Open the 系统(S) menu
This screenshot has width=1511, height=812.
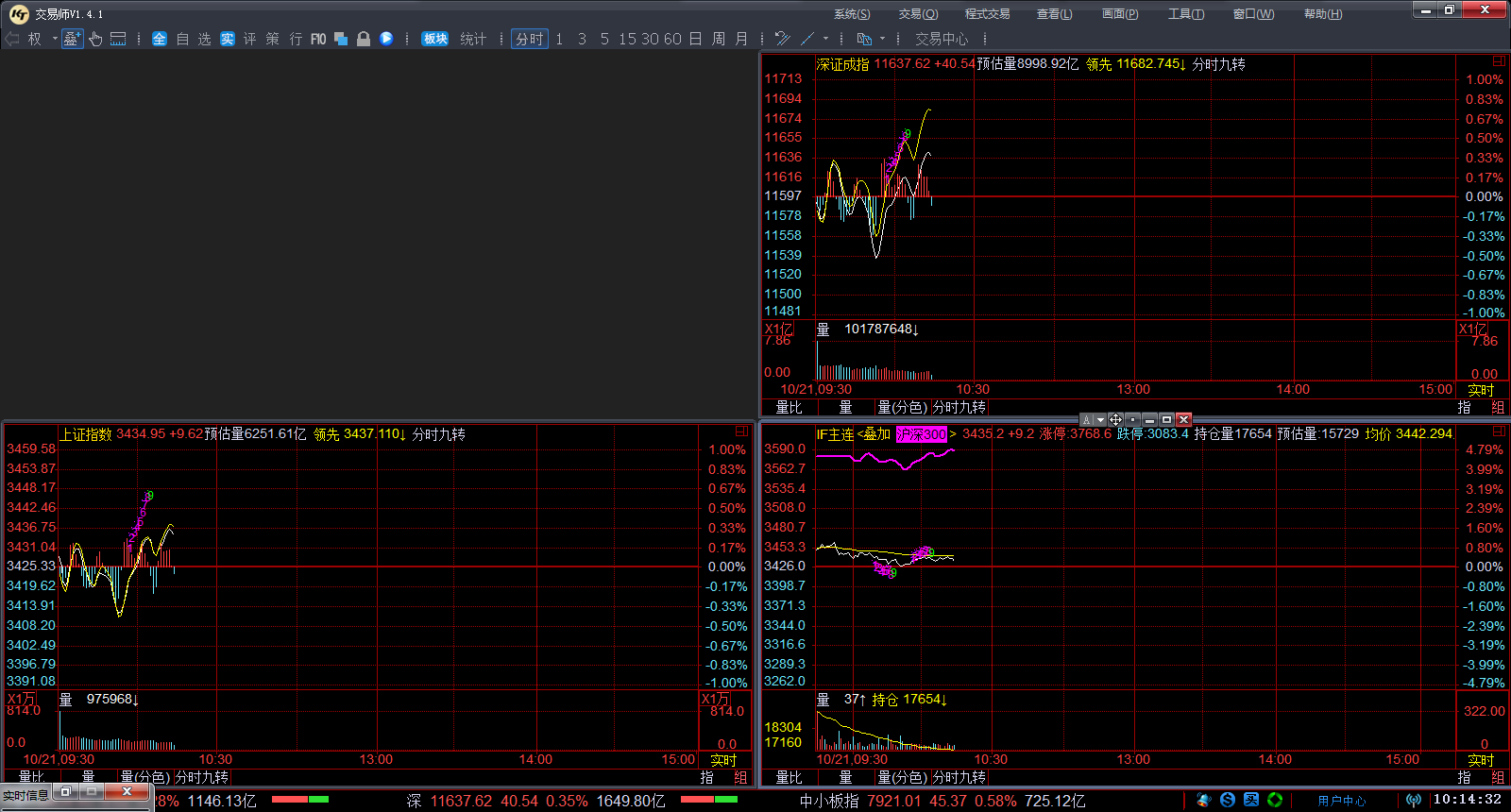click(852, 13)
